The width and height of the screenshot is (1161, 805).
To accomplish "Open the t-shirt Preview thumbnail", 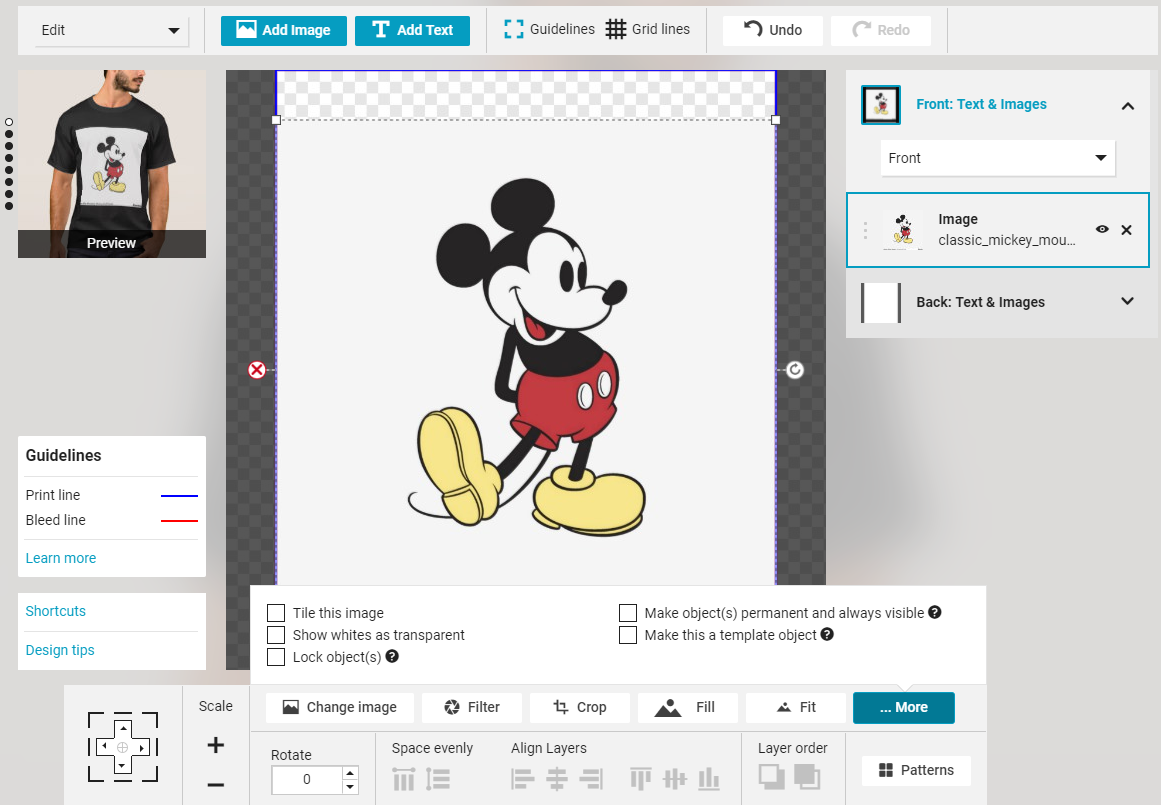I will click(x=112, y=164).
